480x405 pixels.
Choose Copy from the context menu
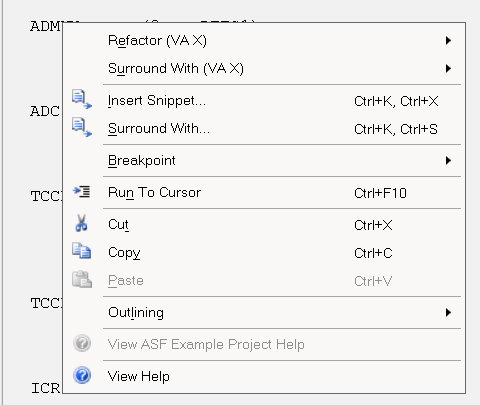264,253
